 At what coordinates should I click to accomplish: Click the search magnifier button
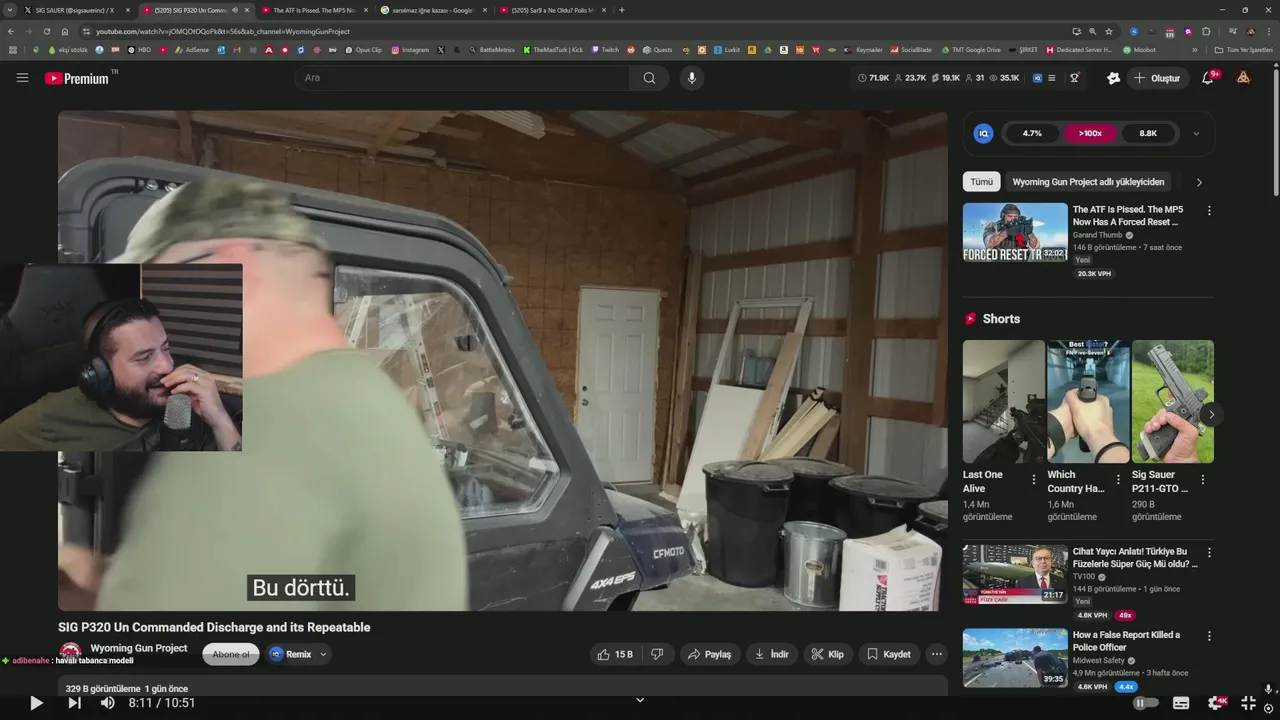click(x=649, y=78)
